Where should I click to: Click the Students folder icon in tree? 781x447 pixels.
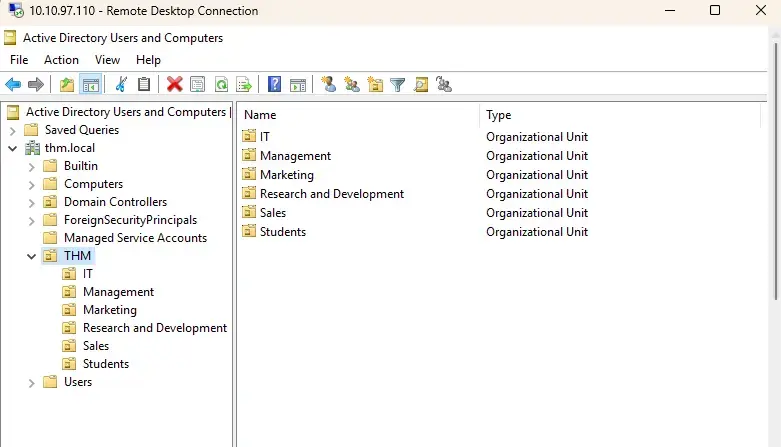click(x=69, y=364)
